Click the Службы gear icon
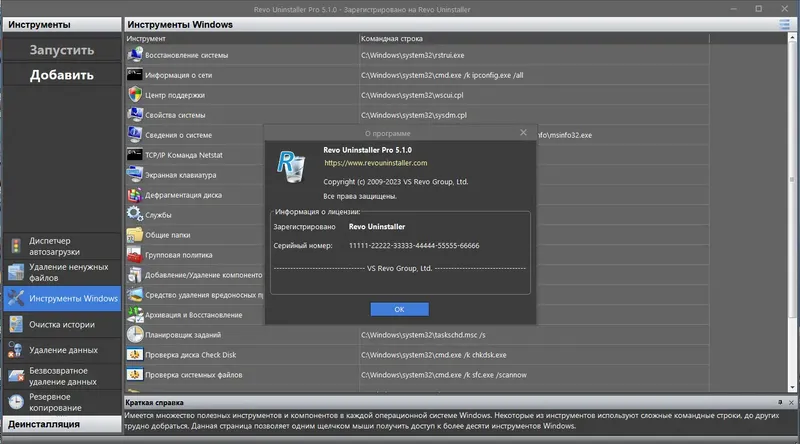This screenshot has width=800, height=444. tap(135, 214)
